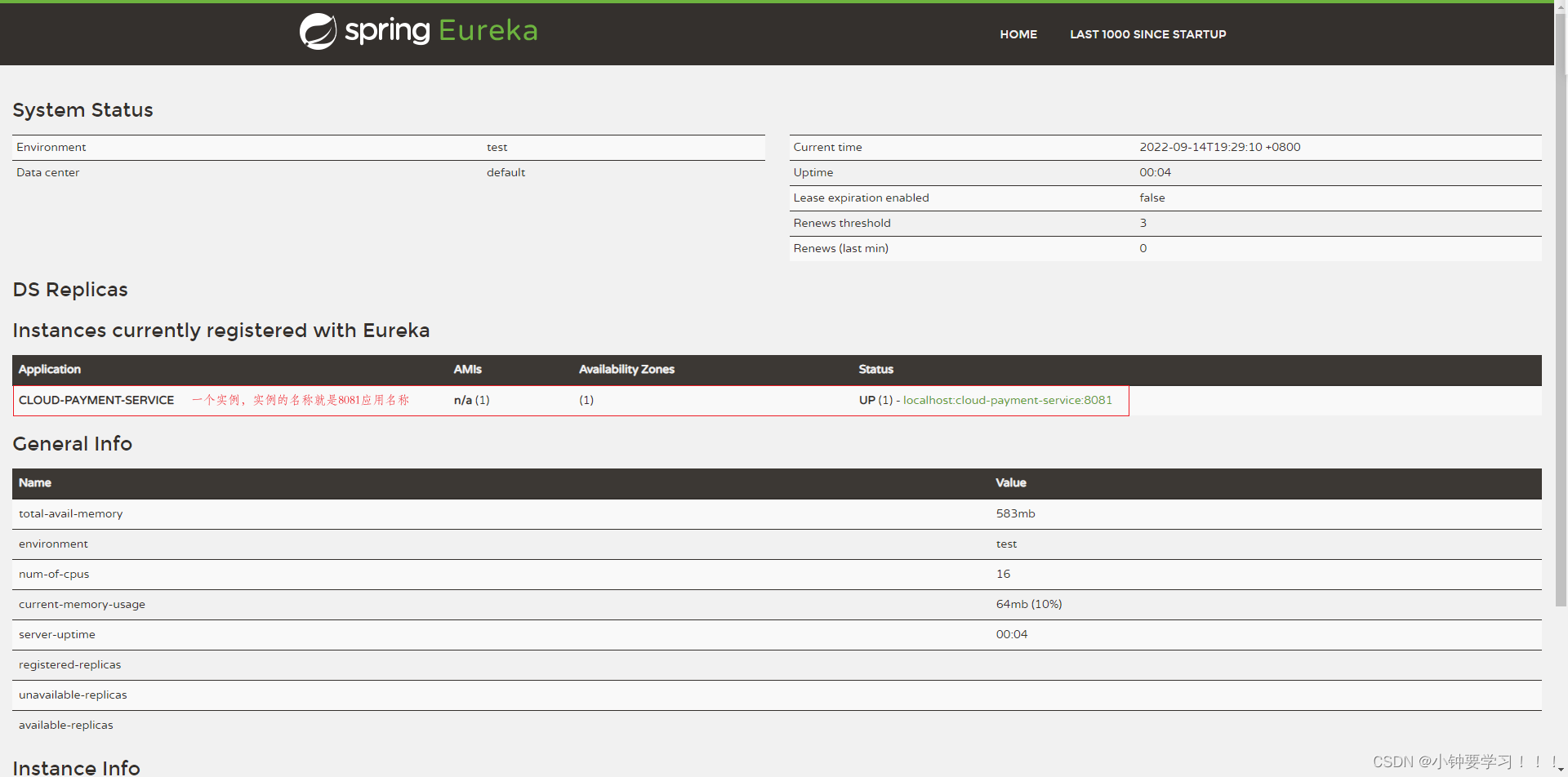Image resolution: width=1568 pixels, height=777 pixels.
Task: Click the Spring leaf logo icon
Action: pyautogui.click(x=318, y=32)
